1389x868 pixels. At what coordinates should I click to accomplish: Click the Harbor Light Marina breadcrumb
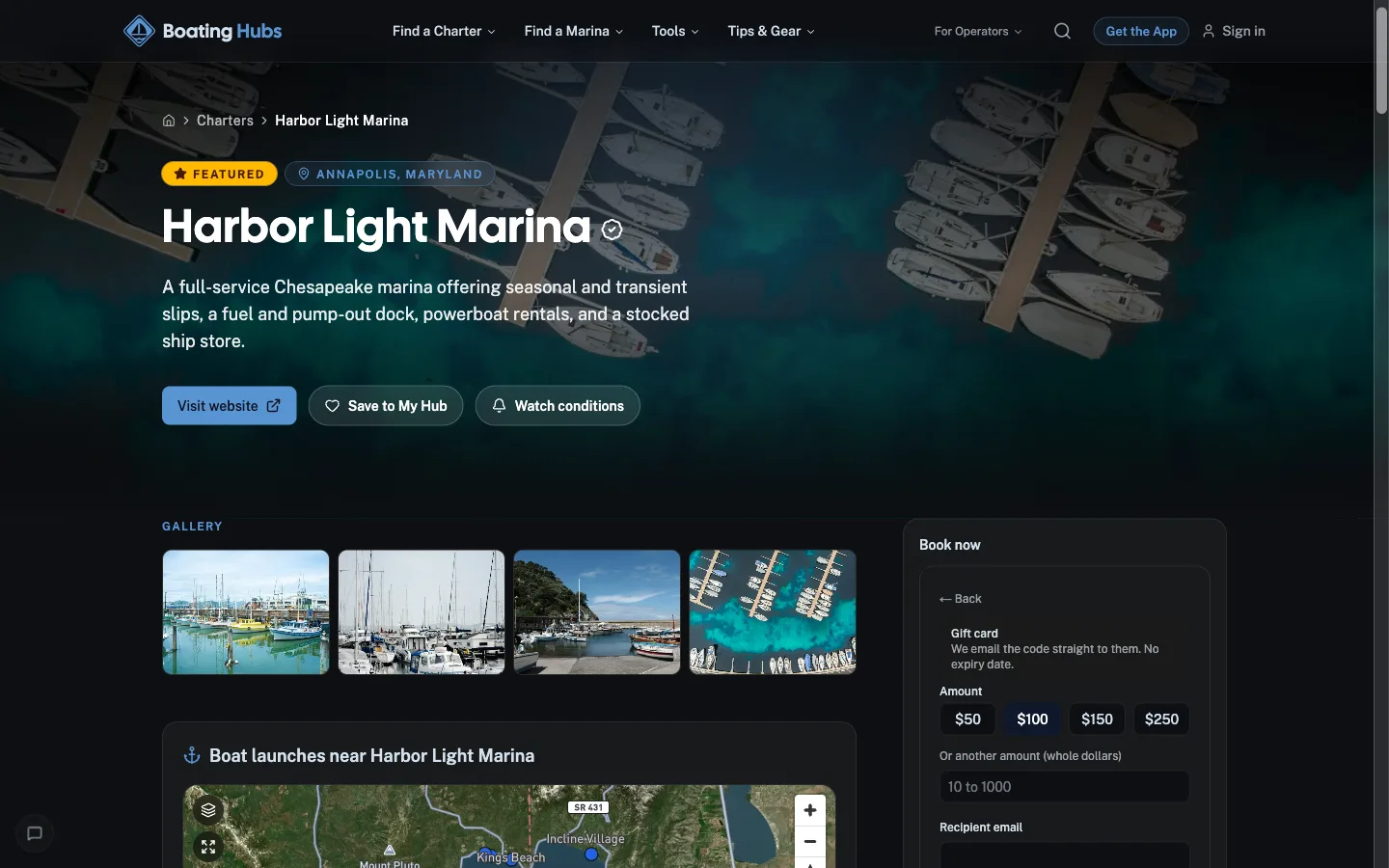(x=341, y=121)
